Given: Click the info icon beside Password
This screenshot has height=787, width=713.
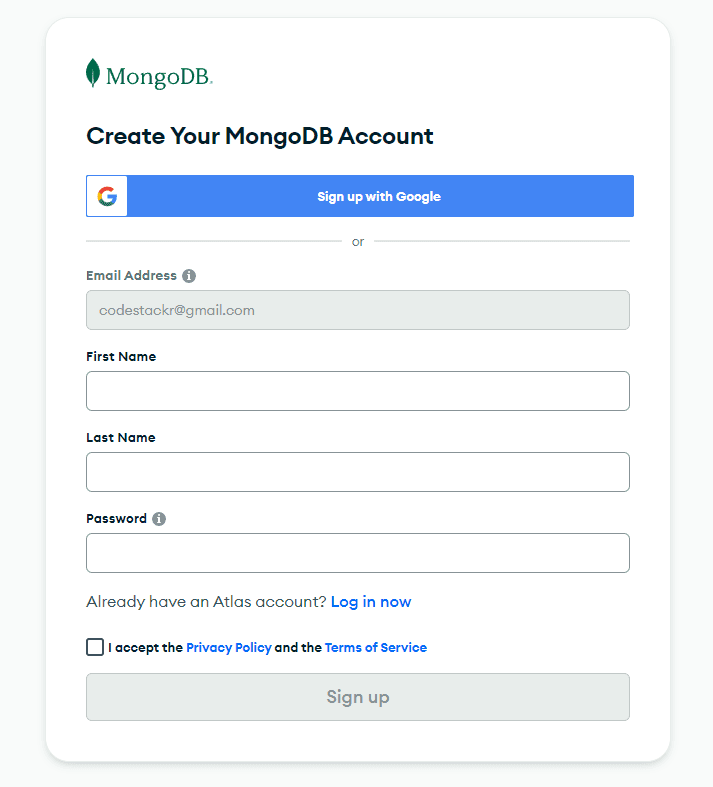Looking at the screenshot, I should point(159,519).
